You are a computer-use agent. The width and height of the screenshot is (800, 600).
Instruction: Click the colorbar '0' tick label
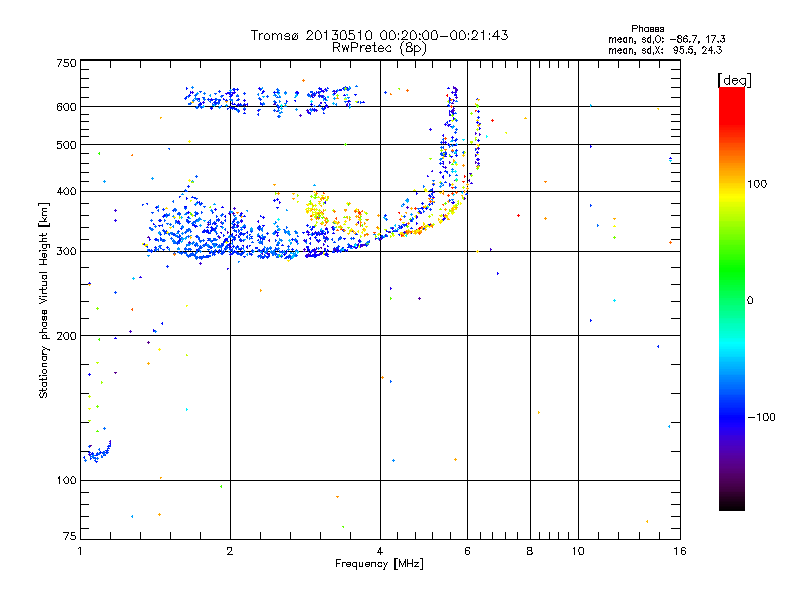(x=750, y=301)
